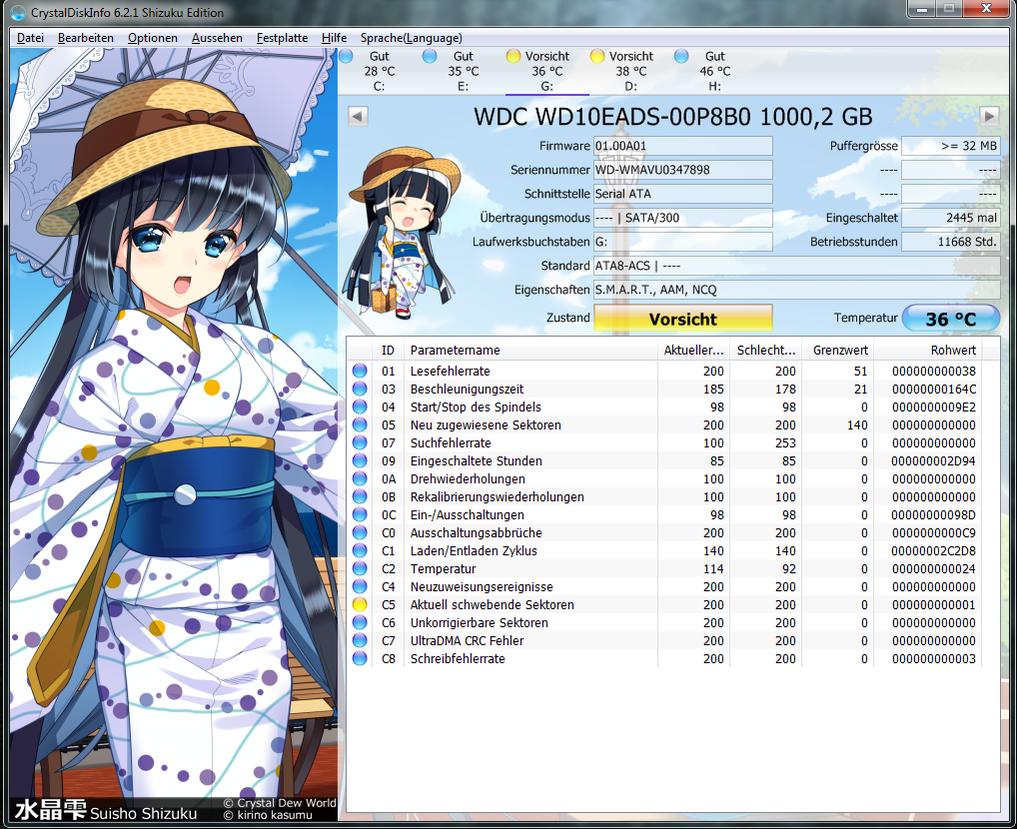Screen dimensions: 1017x829
Task: Click the blue orb for Ein-/Ausschaltungen row
Action: [x=359, y=515]
